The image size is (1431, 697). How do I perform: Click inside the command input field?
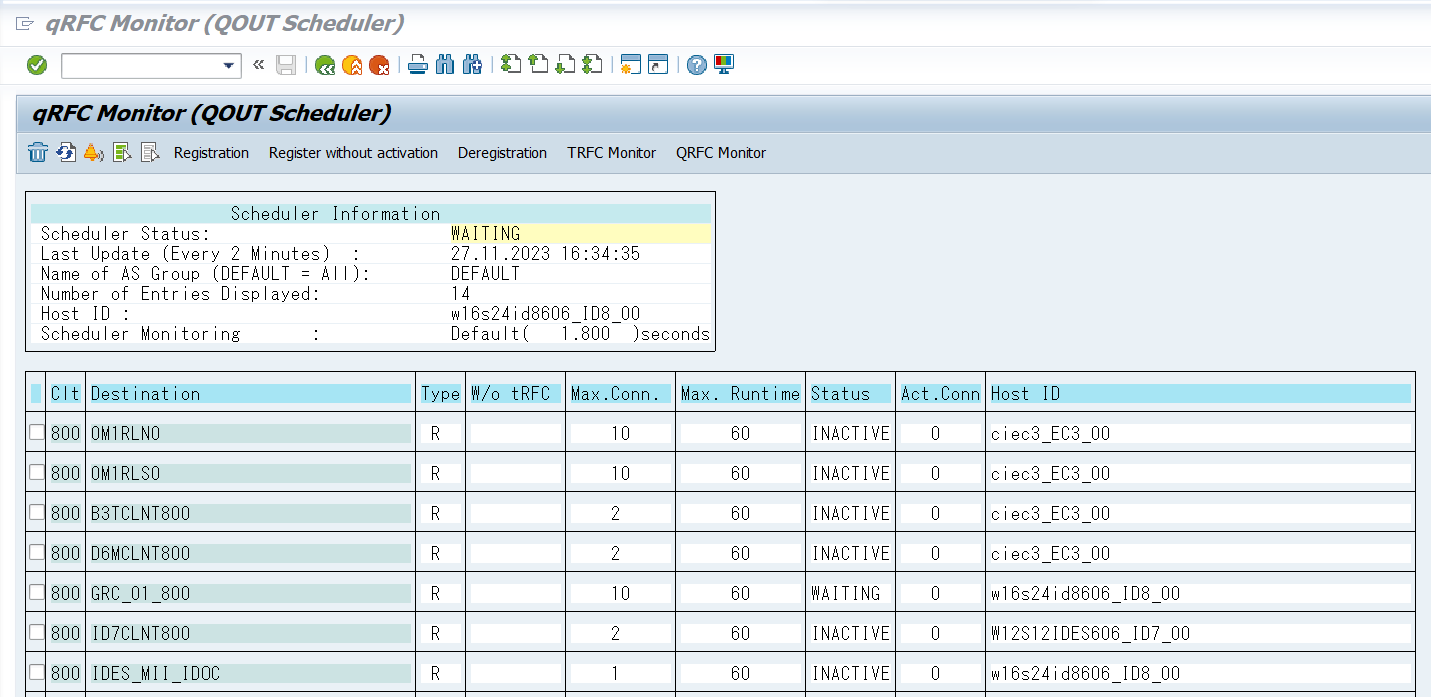coord(140,66)
